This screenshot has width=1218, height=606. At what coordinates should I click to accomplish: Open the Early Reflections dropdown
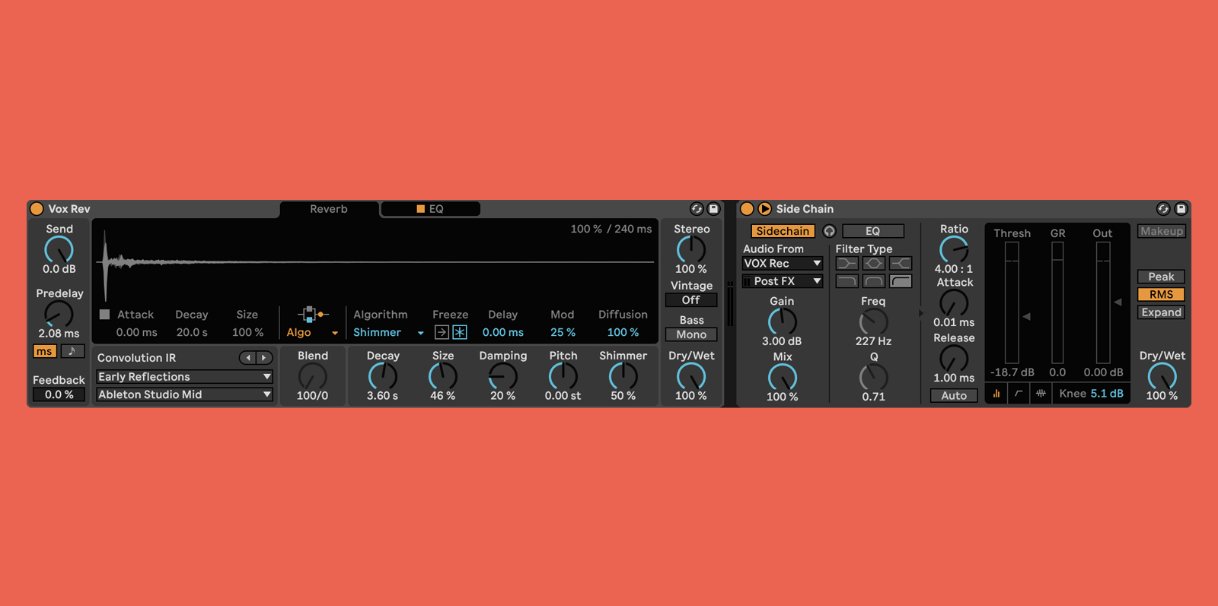184,377
